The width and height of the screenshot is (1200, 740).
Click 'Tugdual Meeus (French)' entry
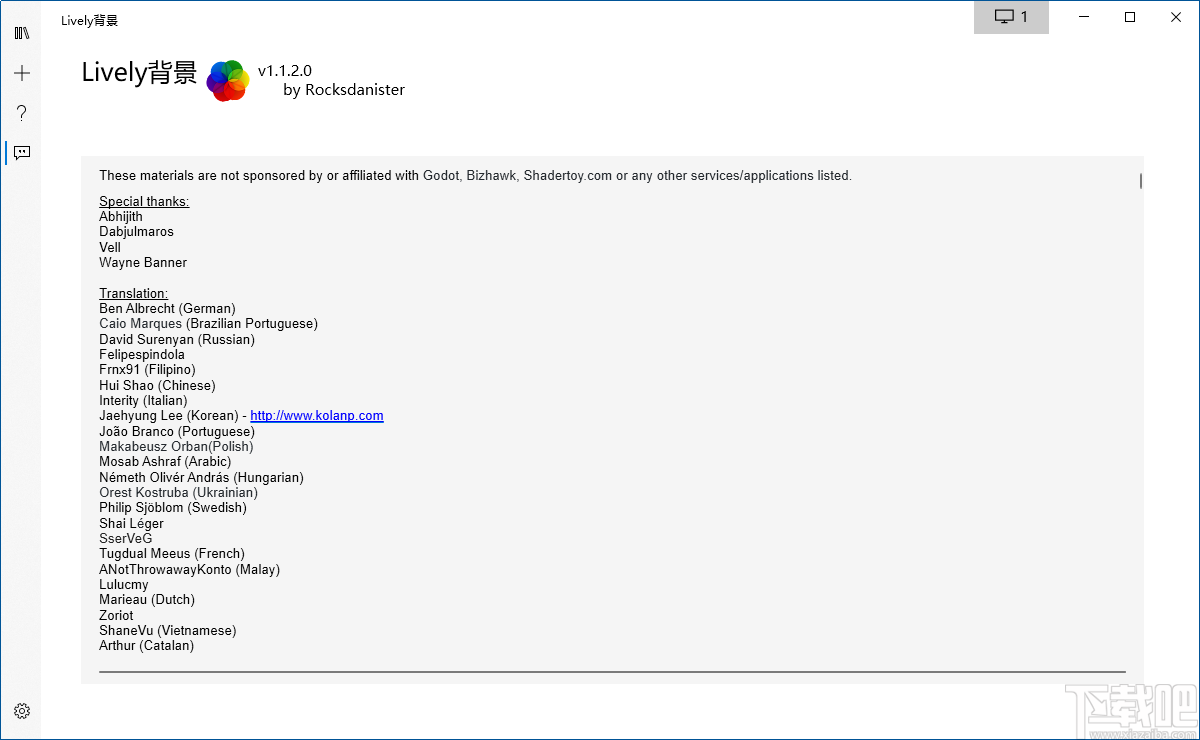[x=172, y=553]
